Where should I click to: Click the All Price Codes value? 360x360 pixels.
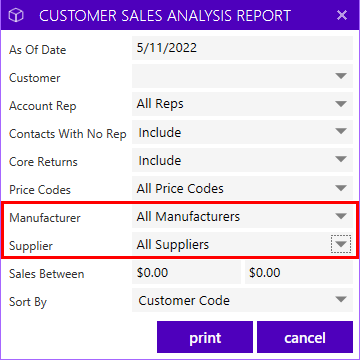180,189
